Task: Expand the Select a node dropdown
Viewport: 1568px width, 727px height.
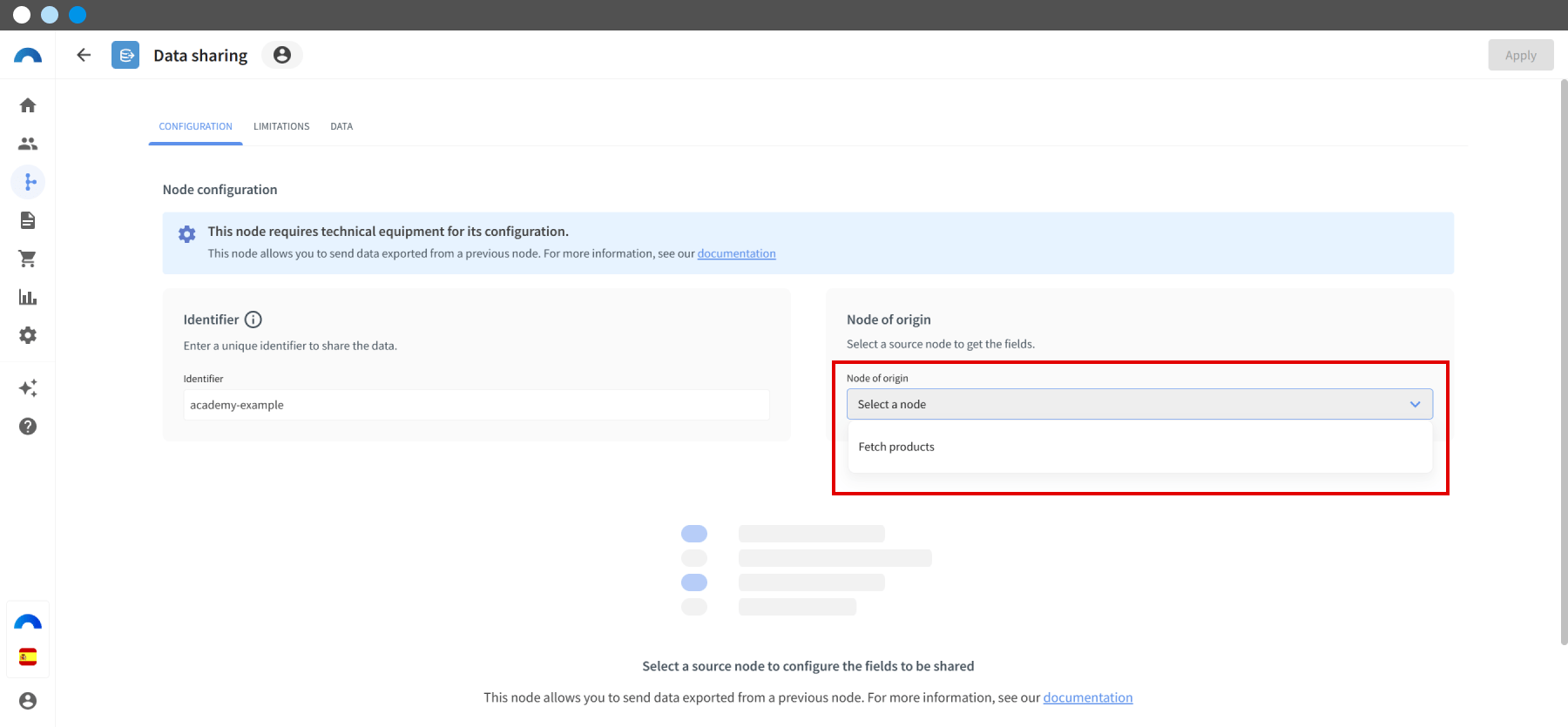Action: tap(1139, 404)
